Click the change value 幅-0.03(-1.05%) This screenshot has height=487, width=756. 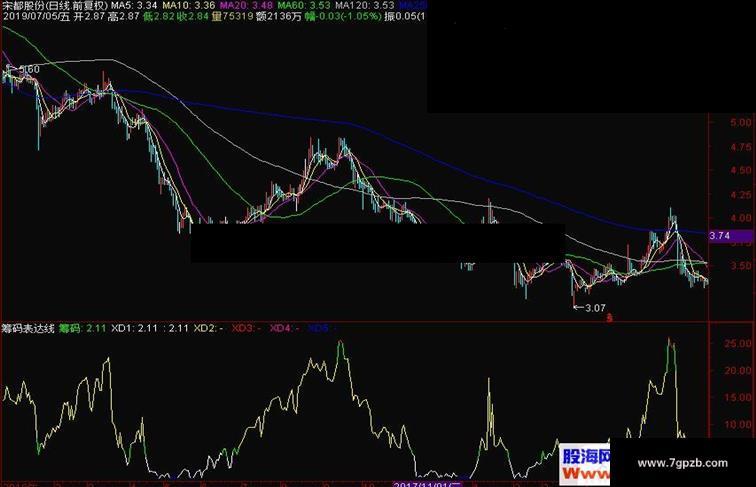pos(343,16)
